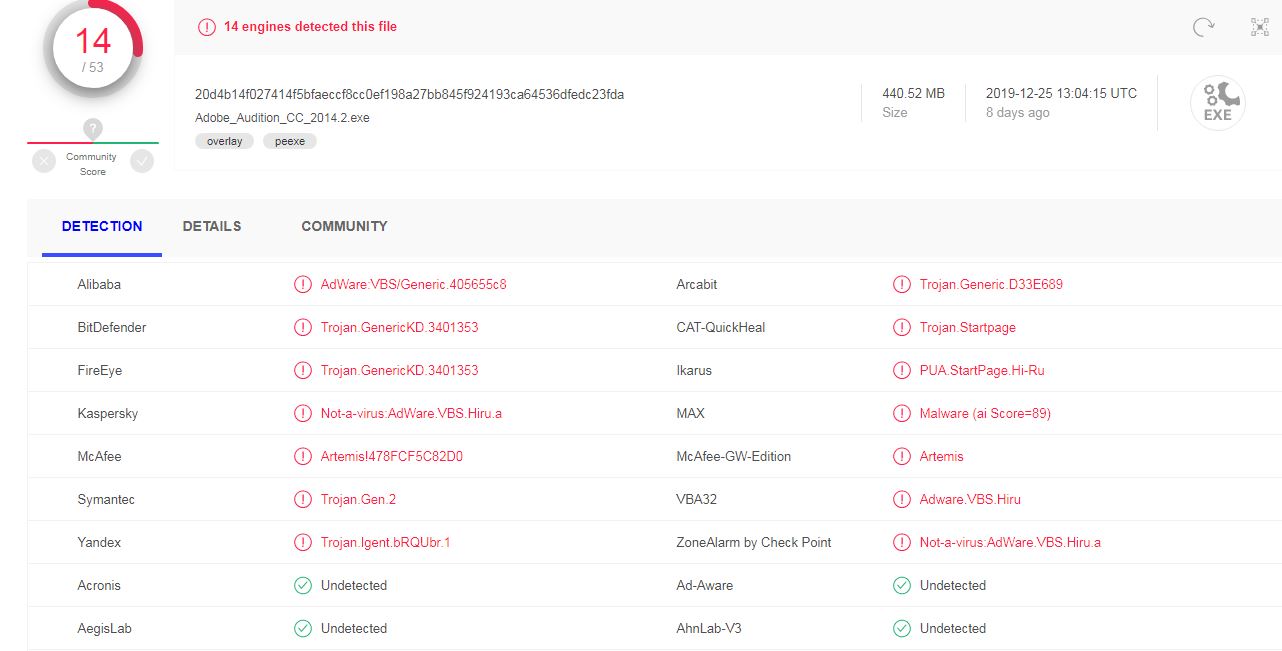Click the PUA.StartPage.Hi-Ru result
The height and width of the screenshot is (651, 1282).
(982, 370)
